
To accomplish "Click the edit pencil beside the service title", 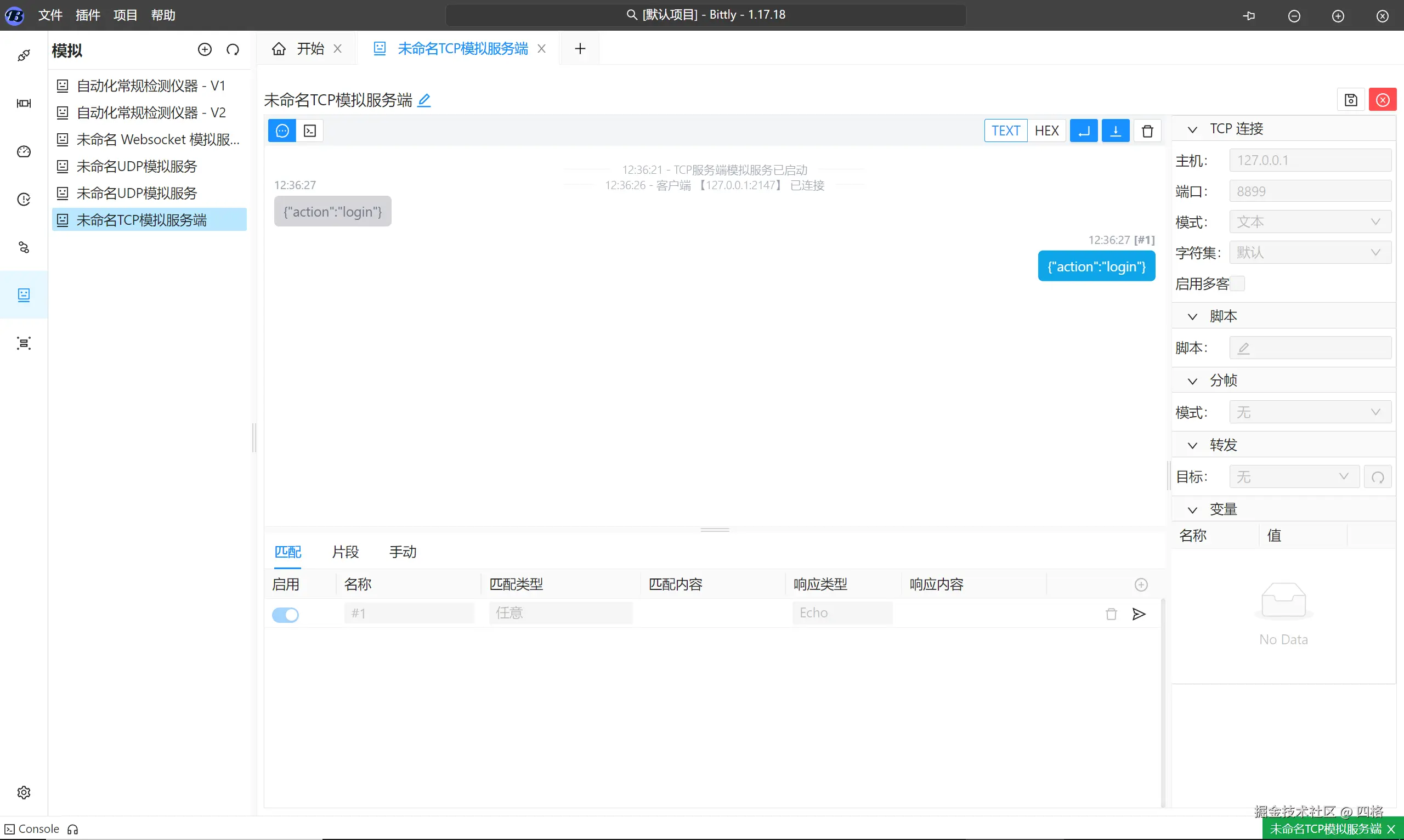I will [424, 100].
